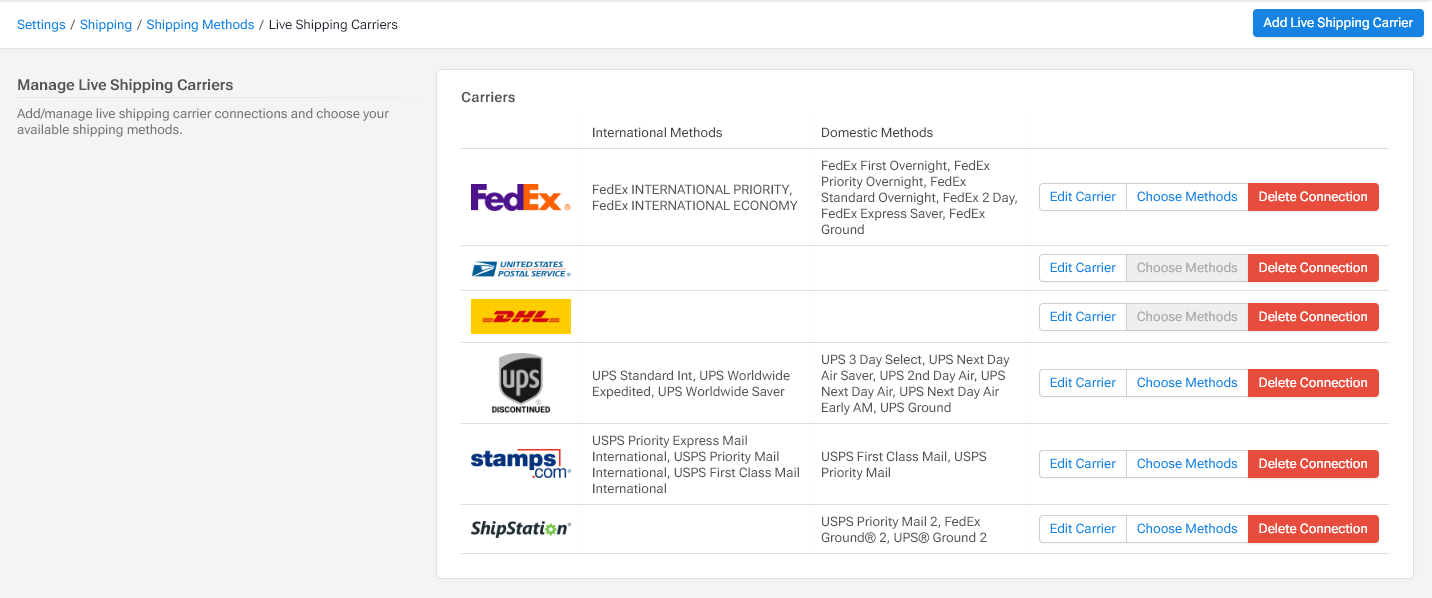Click the UPS discontinued logo
The height and width of the screenshot is (598, 1432).
click(x=520, y=383)
